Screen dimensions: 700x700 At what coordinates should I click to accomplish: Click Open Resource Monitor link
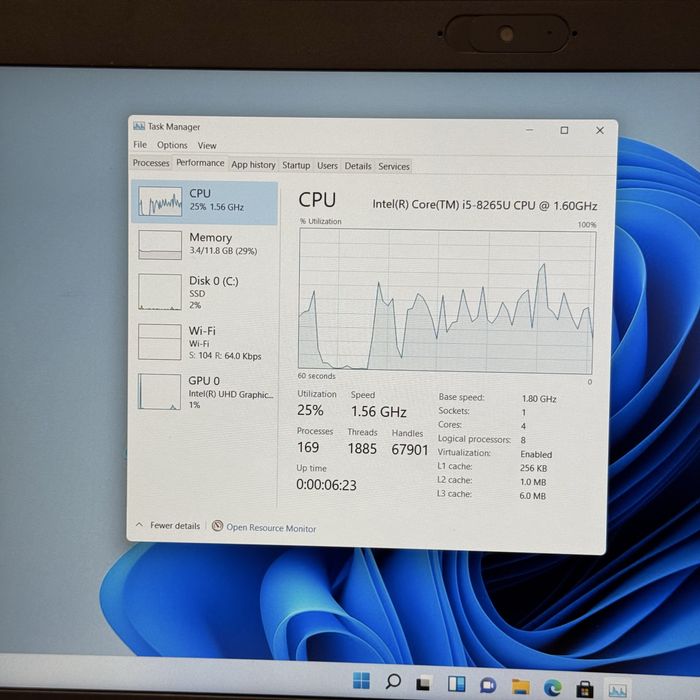[x=271, y=528]
